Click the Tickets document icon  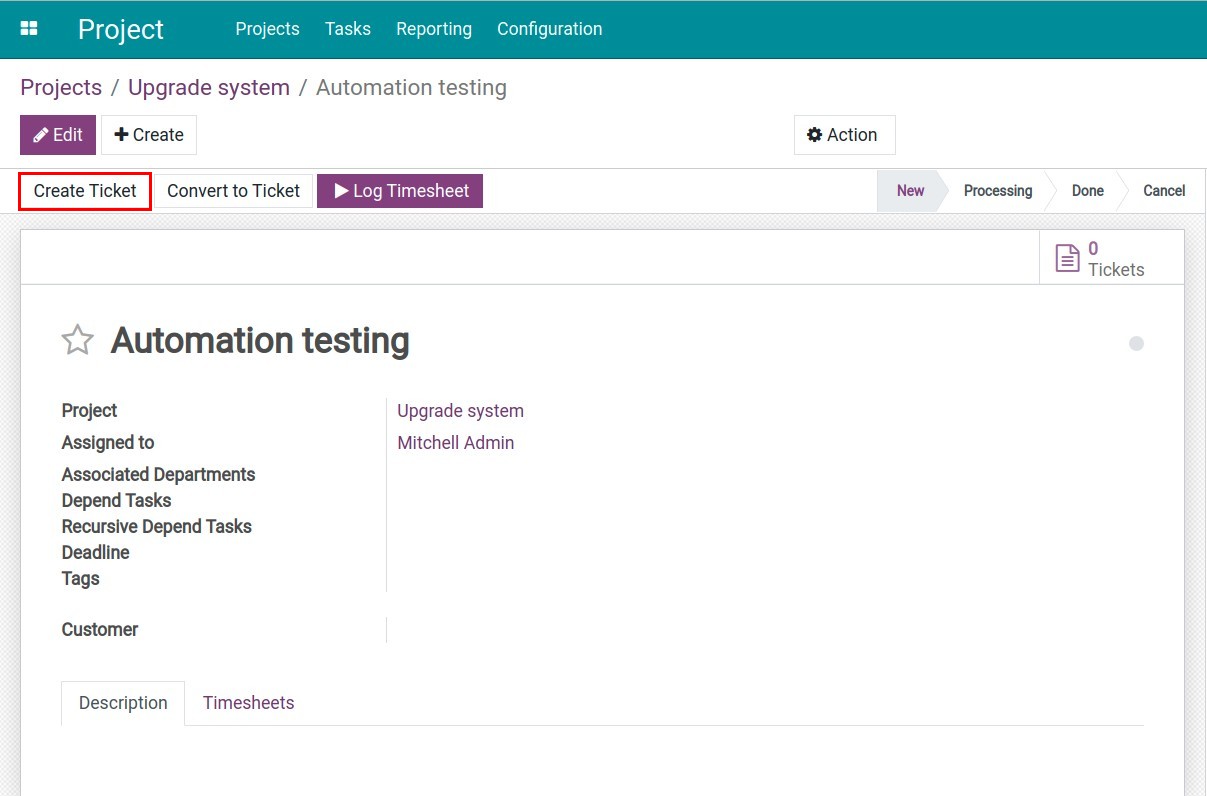tap(1067, 257)
